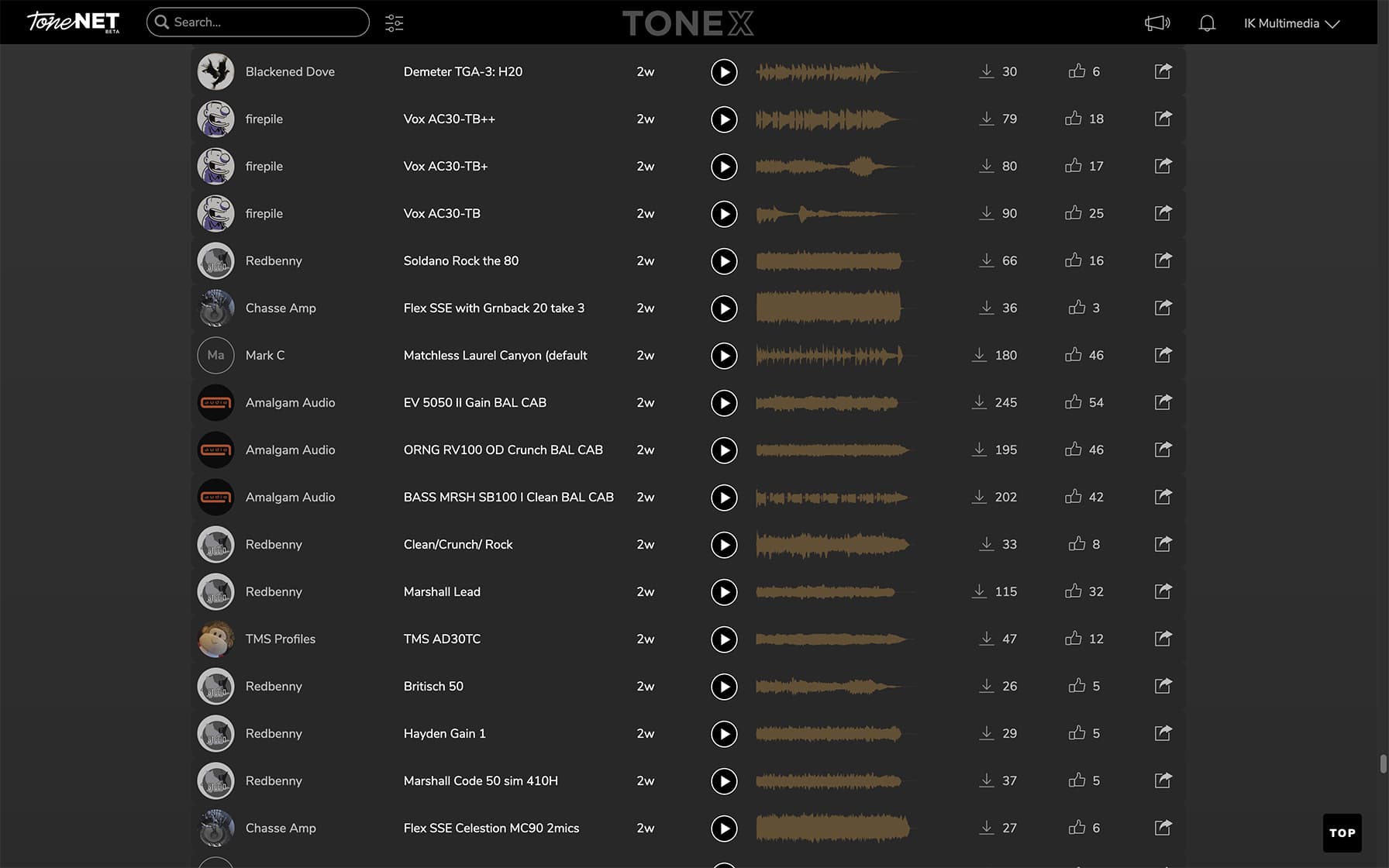1389x868 pixels.
Task: Share the Demeter TGA-3: H20 tone
Action: (x=1163, y=71)
